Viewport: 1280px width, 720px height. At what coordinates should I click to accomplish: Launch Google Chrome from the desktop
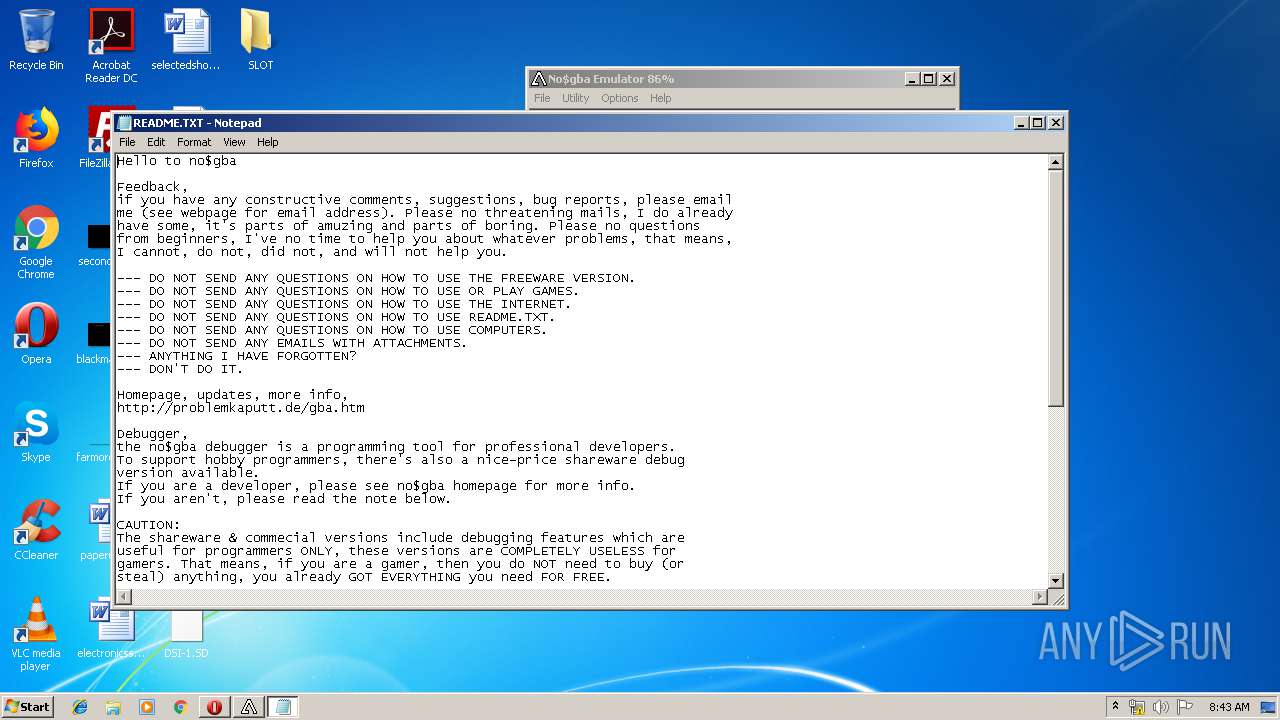(x=36, y=242)
